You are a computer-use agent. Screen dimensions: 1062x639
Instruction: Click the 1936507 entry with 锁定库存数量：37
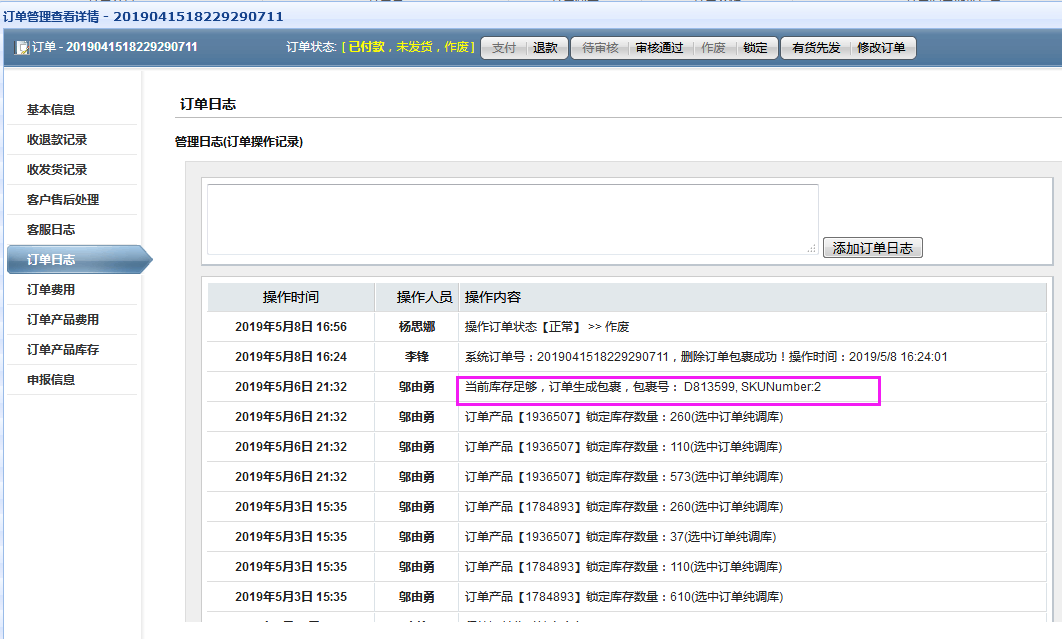click(620, 537)
